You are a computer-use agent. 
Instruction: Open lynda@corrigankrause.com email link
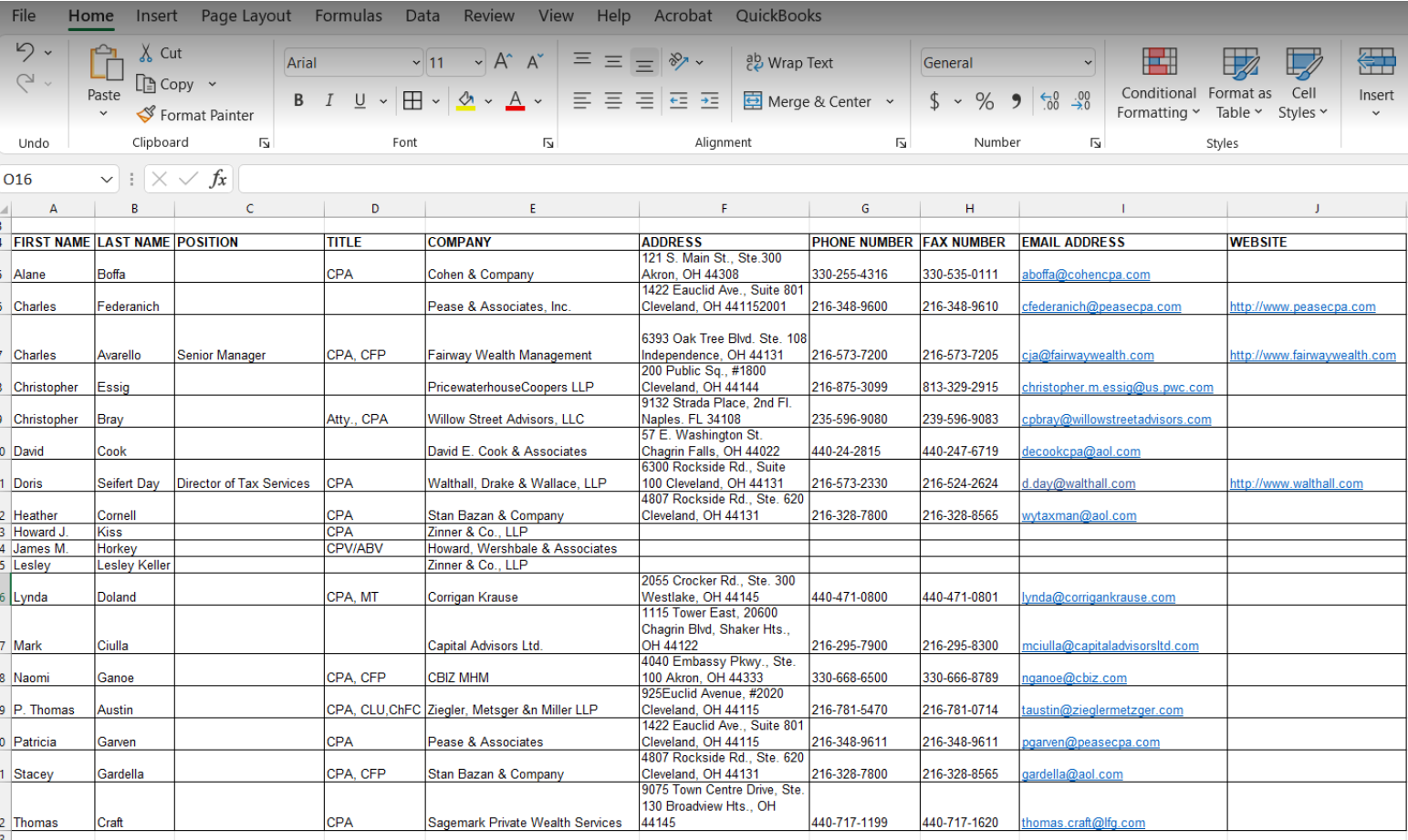[1099, 597]
